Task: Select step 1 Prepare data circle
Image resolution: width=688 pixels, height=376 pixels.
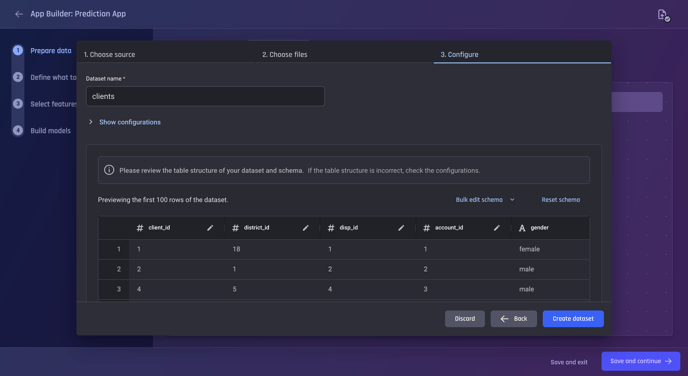Action: pos(18,50)
